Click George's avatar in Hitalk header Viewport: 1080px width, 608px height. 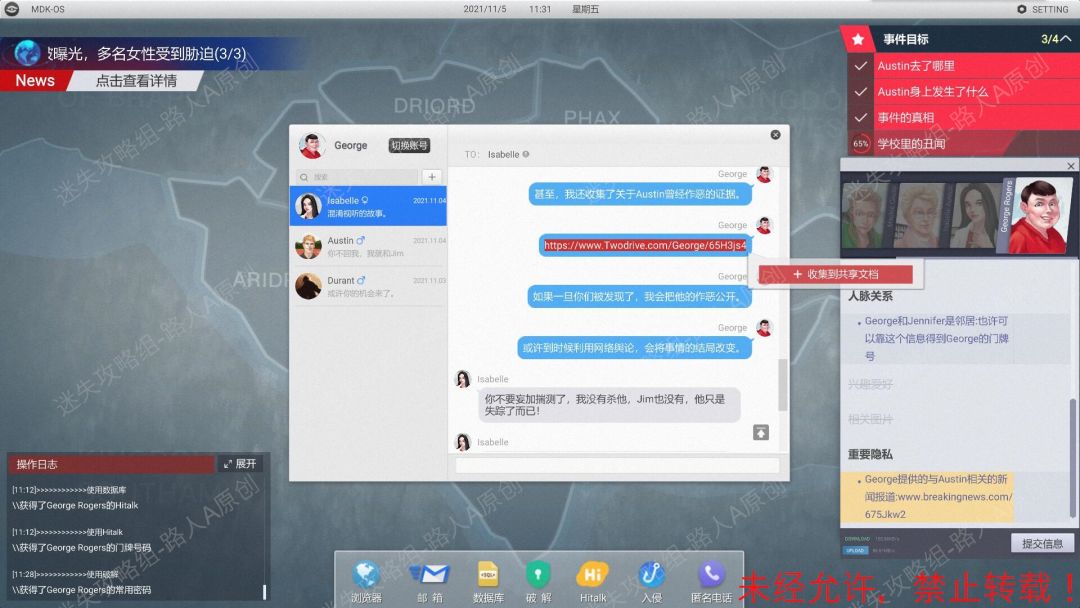[311, 145]
